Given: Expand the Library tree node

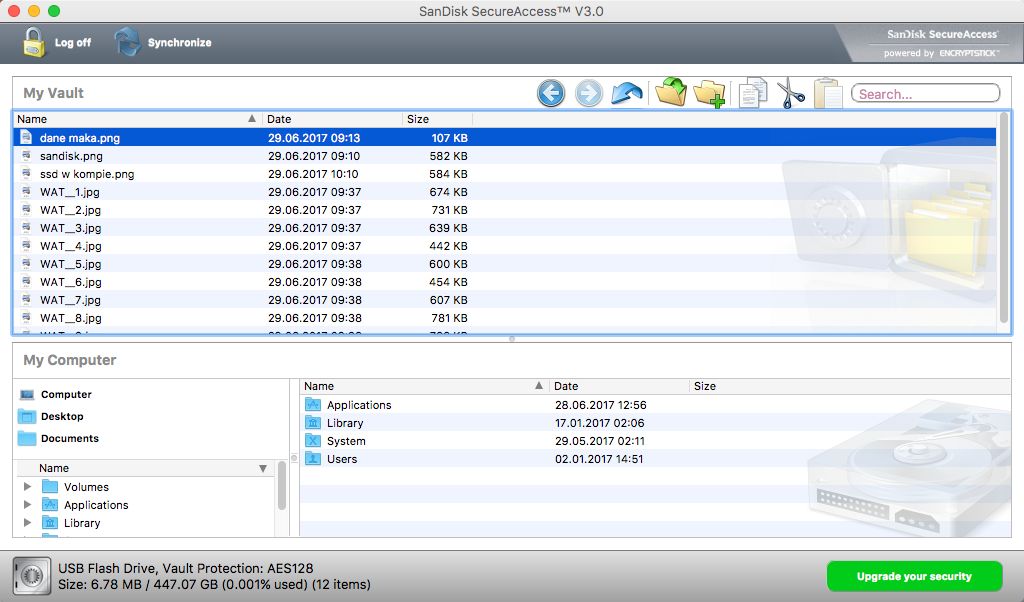Looking at the screenshot, I should [27, 522].
